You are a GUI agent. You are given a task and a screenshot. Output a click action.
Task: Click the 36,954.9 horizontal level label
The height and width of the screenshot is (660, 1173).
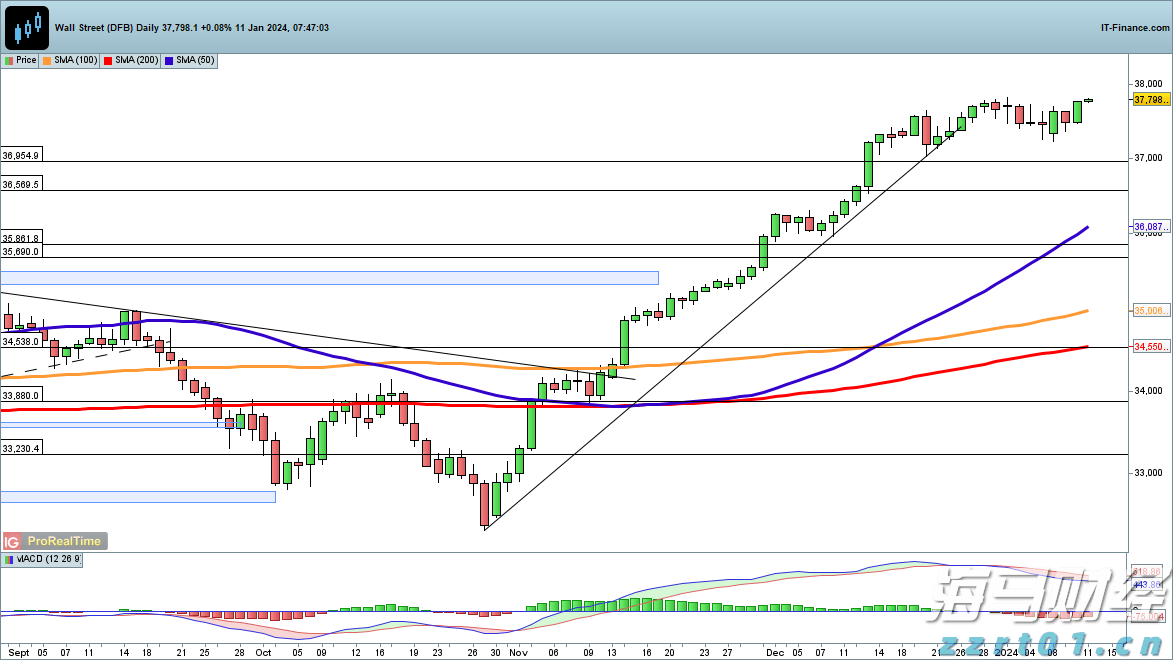(x=21, y=156)
